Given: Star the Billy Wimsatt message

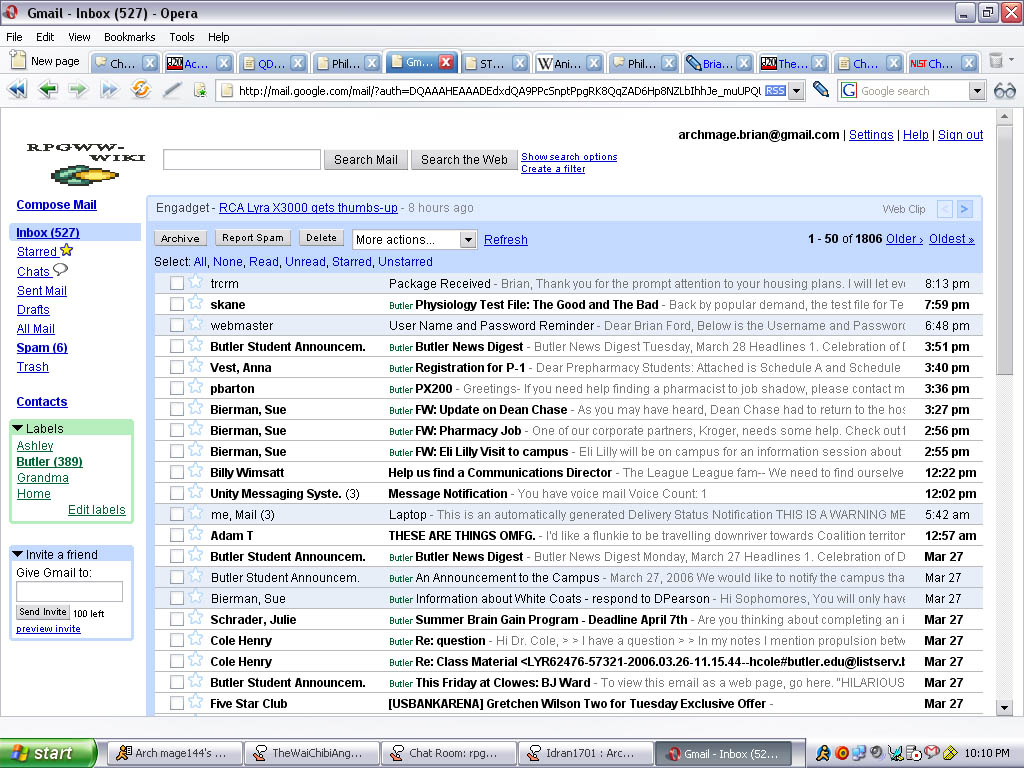Looking at the screenshot, I should 195,471.
